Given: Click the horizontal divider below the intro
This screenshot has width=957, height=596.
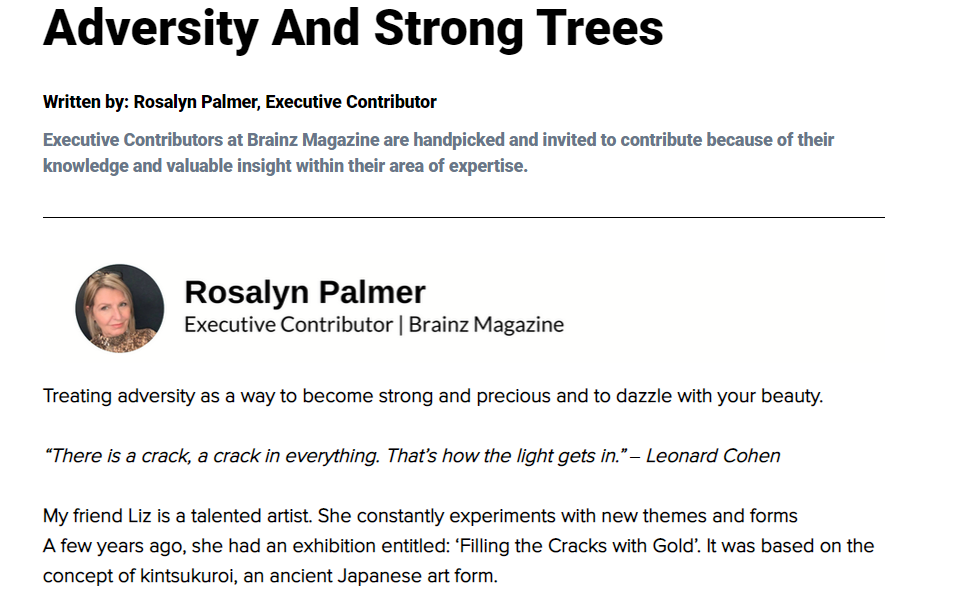Looking at the screenshot, I should [x=463, y=217].
